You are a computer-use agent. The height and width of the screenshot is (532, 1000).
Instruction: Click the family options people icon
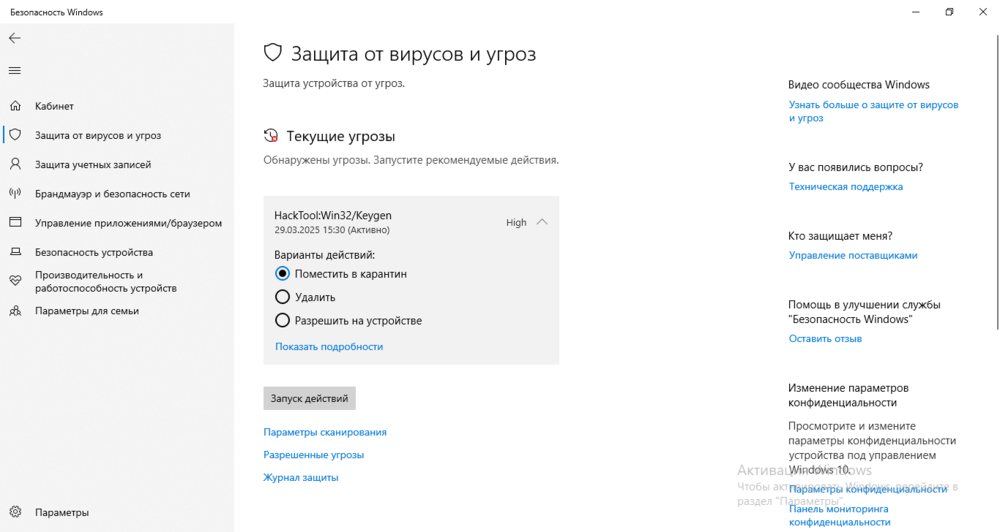15,311
